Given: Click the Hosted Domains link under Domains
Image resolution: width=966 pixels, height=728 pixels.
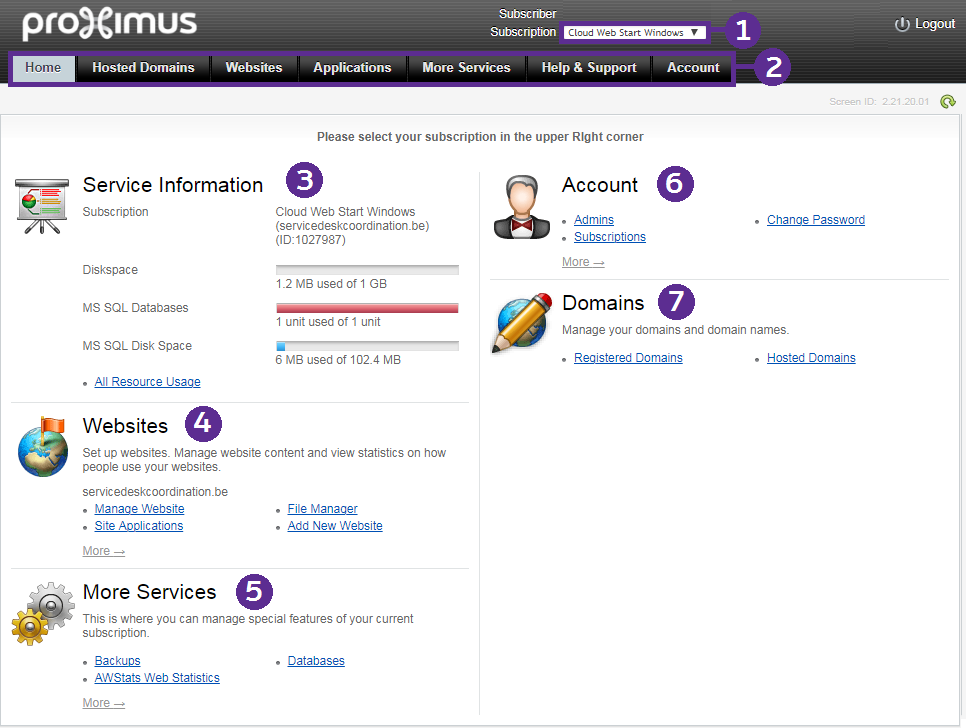Looking at the screenshot, I should pos(811,358).
